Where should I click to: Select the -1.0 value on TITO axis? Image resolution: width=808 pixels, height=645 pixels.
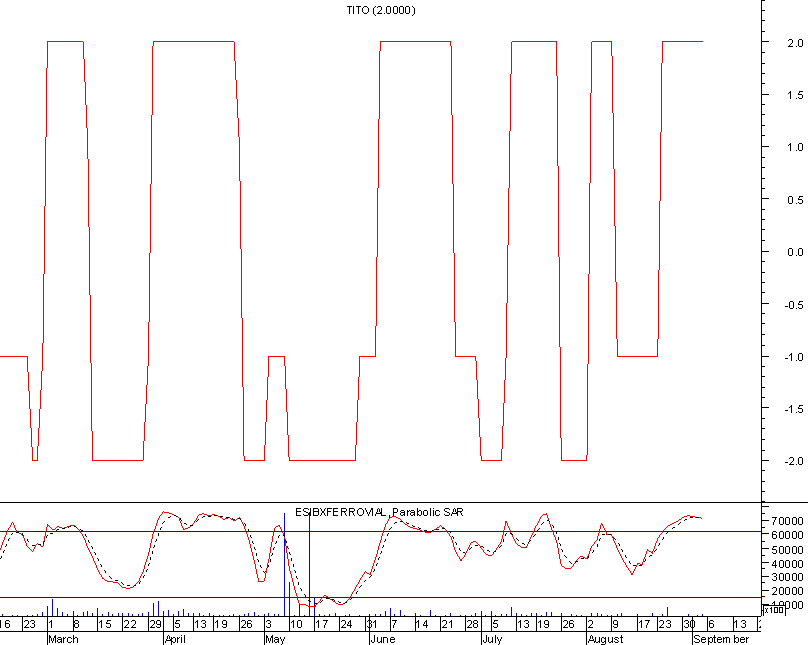point(793,357)
